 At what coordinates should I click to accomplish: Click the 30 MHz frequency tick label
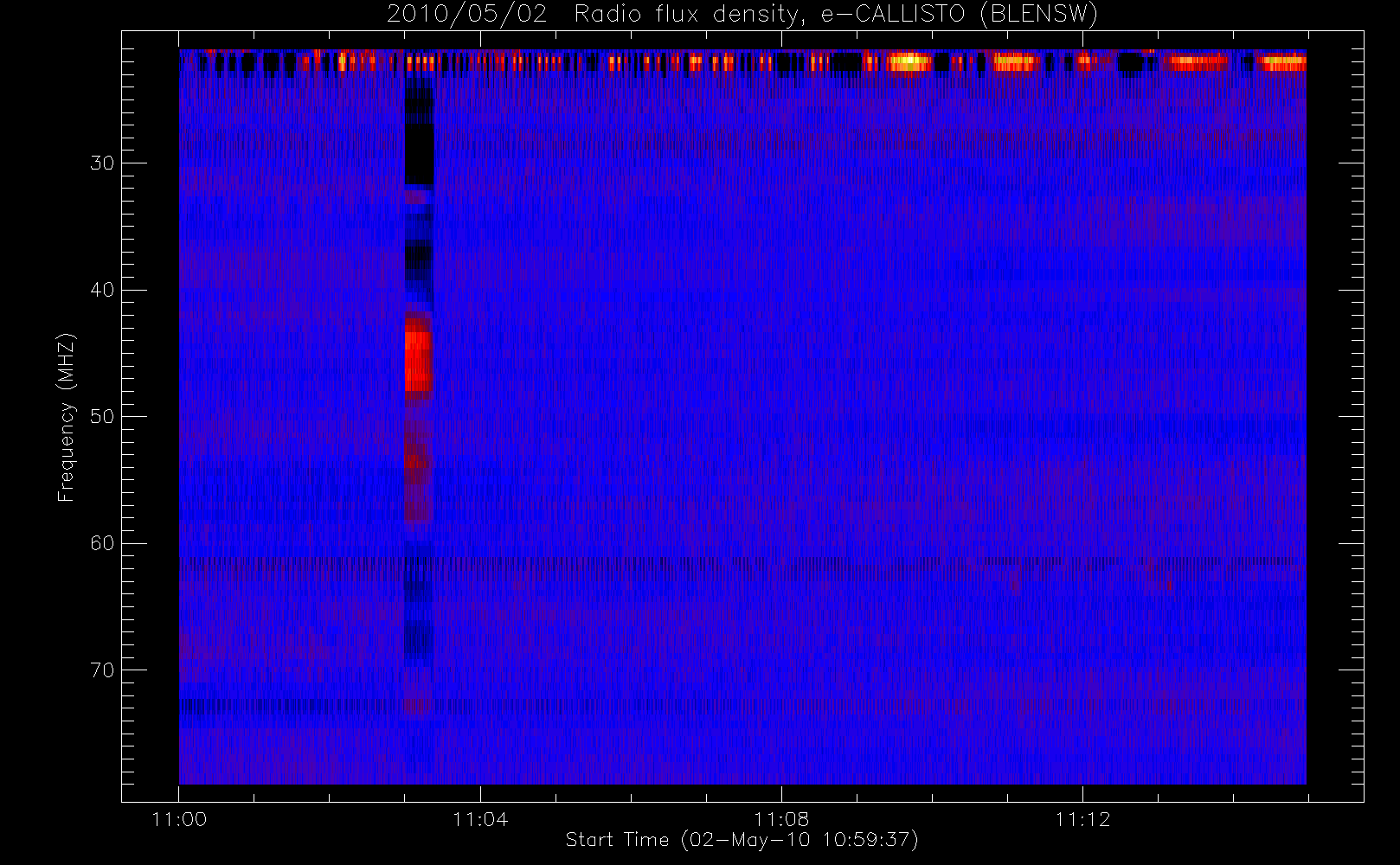coord(102,163)
